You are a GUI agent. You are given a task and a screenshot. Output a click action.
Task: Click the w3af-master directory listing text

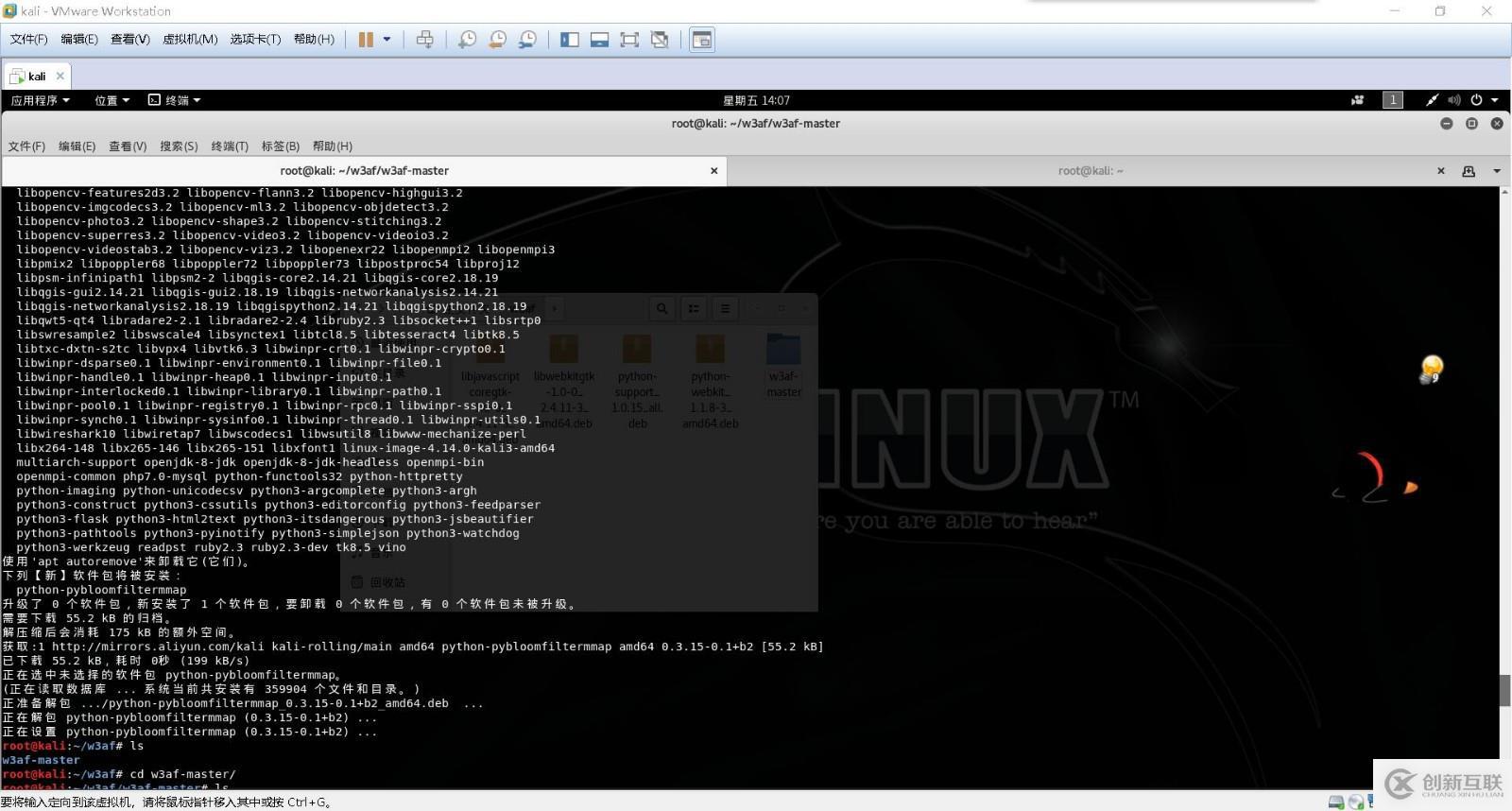coord(41,760)
